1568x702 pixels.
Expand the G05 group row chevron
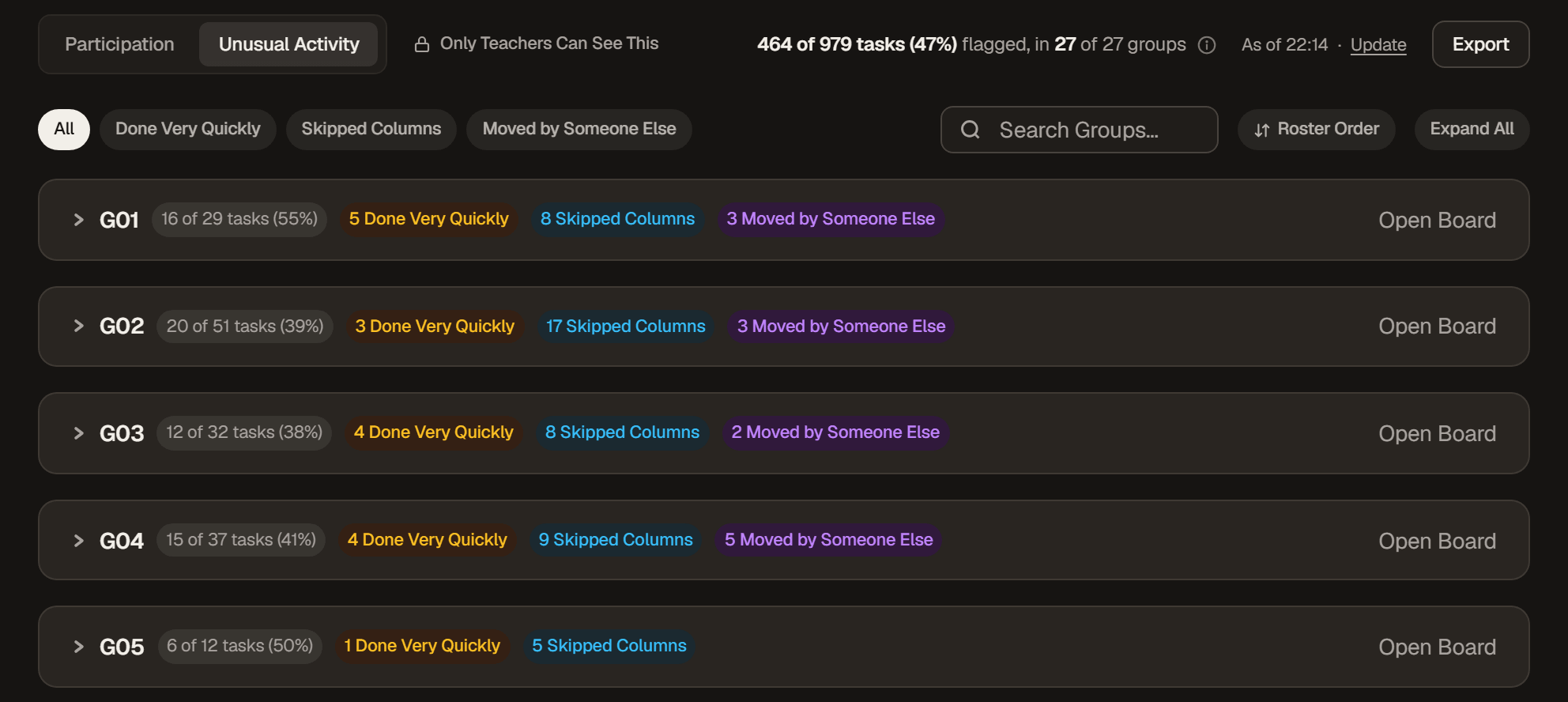click(x=78, y=647)
